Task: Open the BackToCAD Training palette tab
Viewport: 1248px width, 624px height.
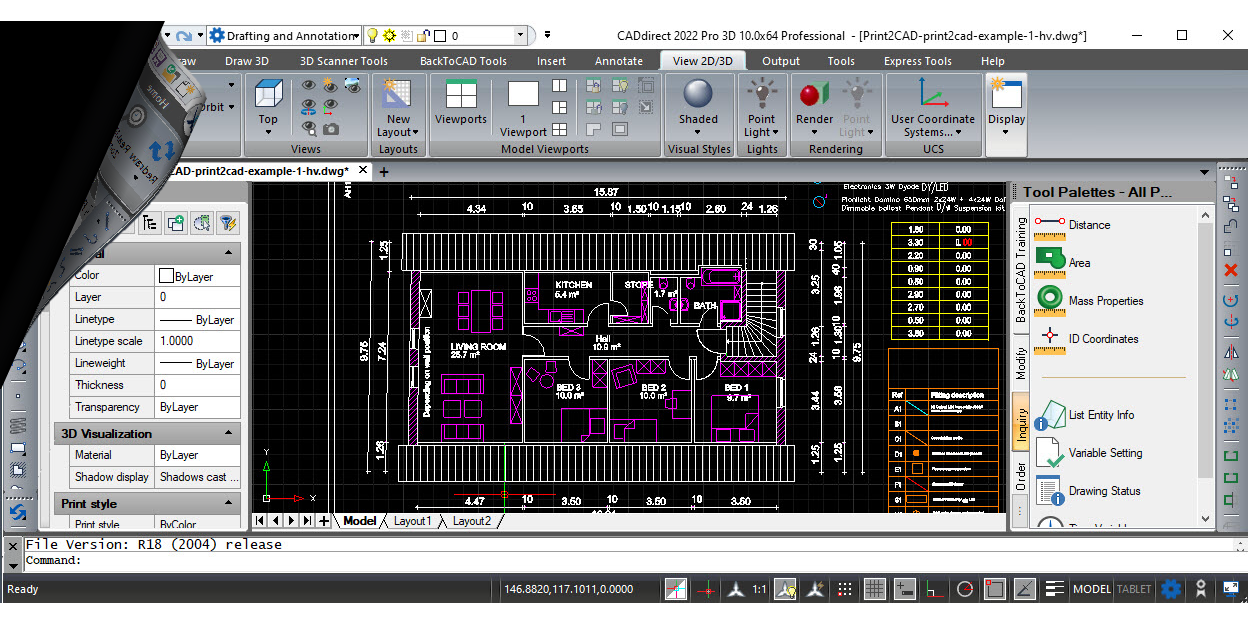Action: (1021, 270)
